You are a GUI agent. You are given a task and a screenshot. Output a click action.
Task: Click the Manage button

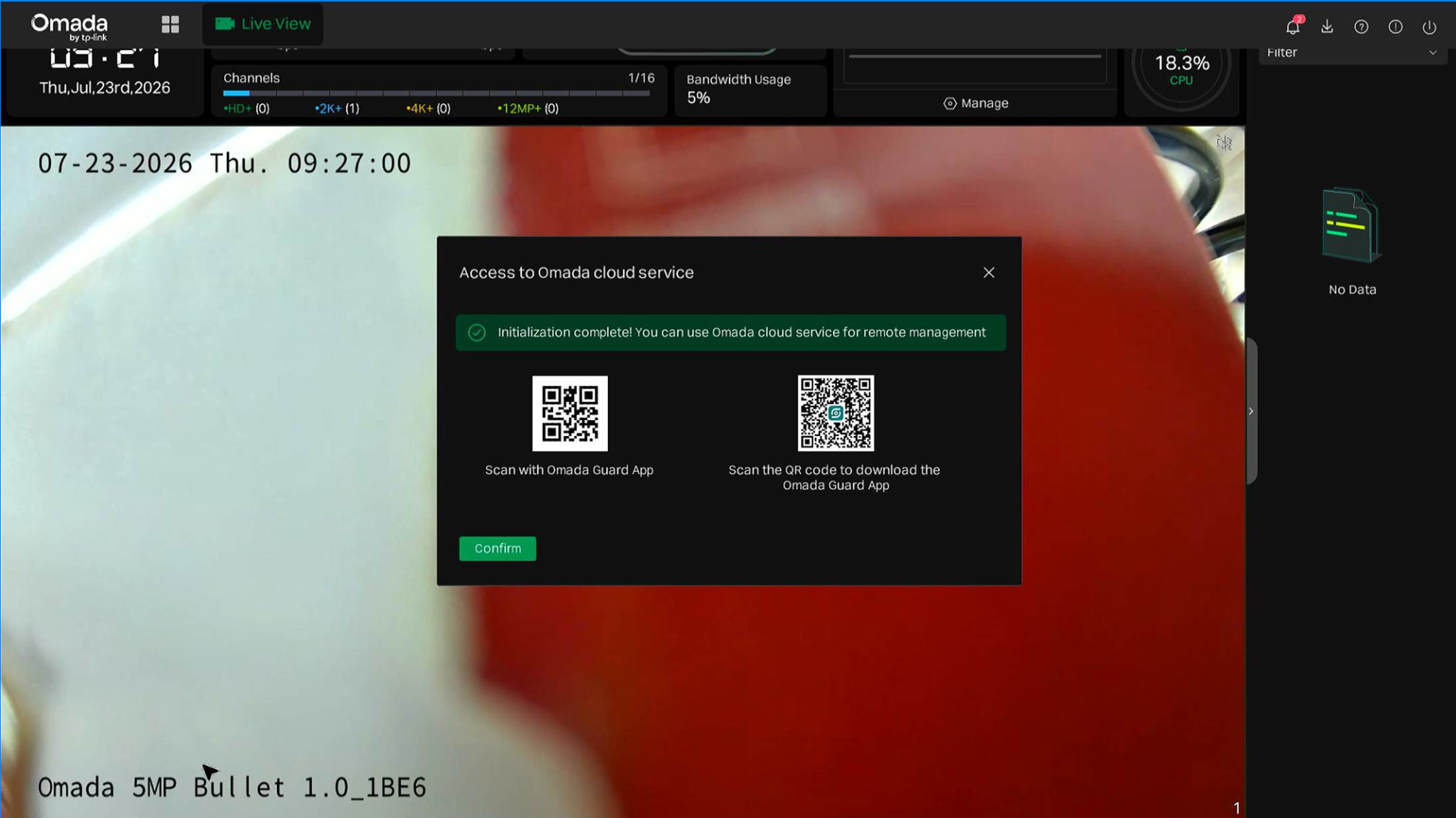(x=976, y=103)
